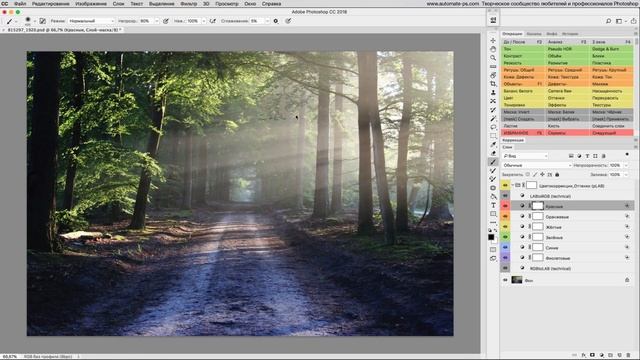
Task: Select the active Brush tool in toolbar
Action: [x=493, y=162]
